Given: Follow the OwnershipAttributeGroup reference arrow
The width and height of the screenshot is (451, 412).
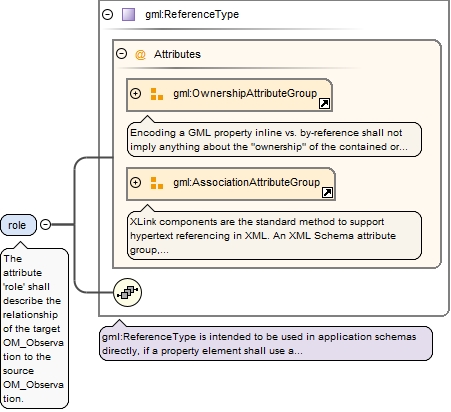Looking at the screenshot, I should [324, 104].
